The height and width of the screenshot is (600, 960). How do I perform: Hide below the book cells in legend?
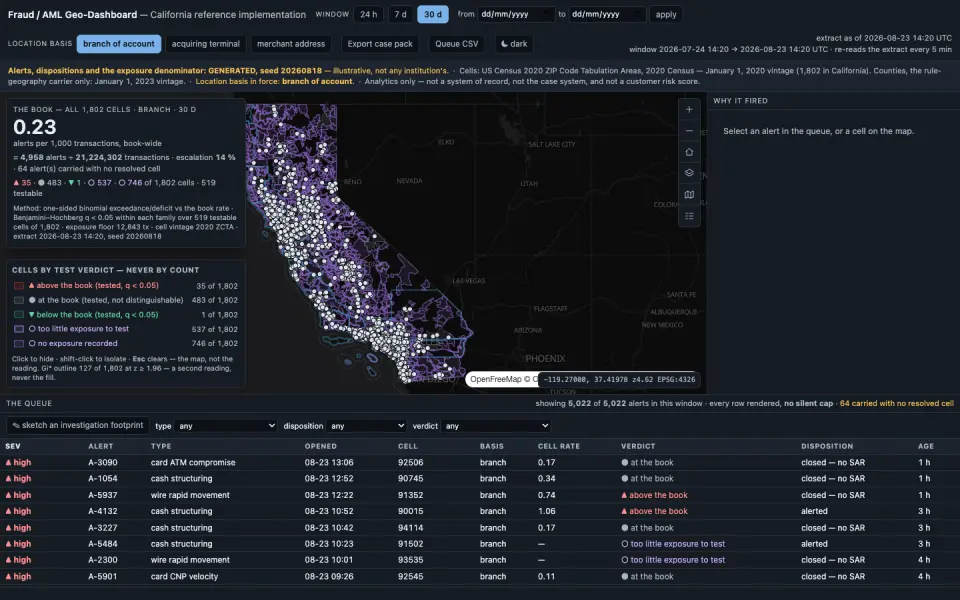coord(126,315)
